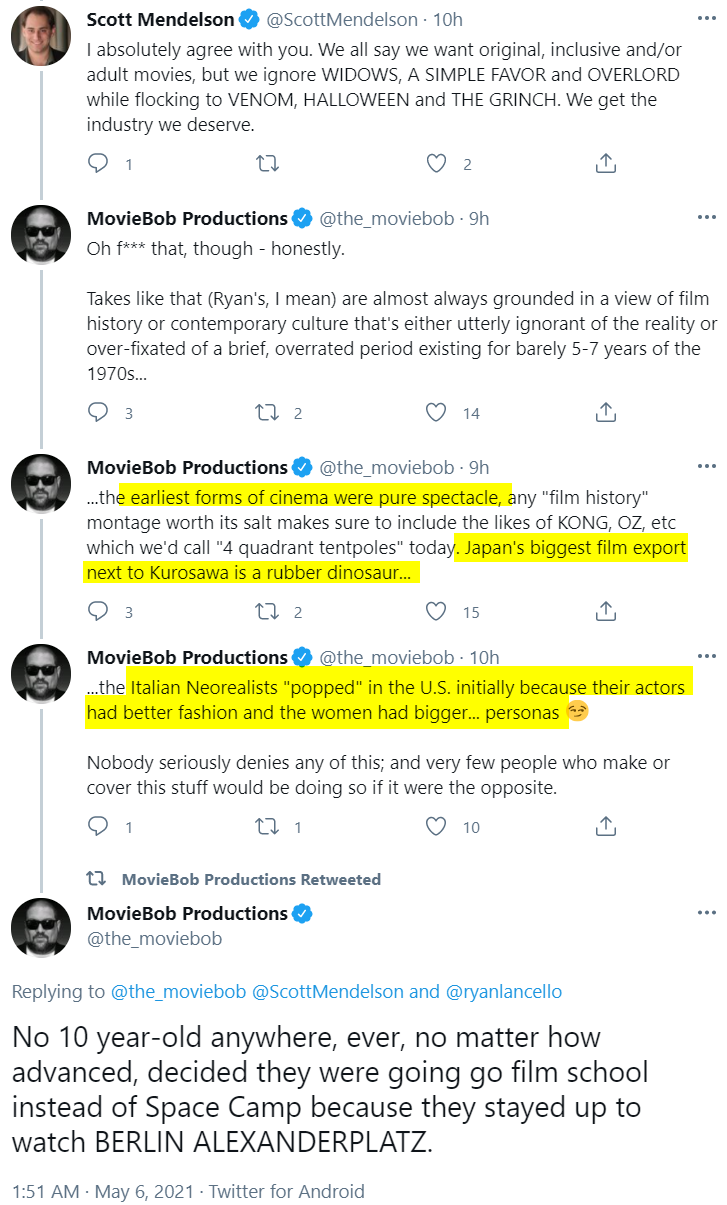The image size is (727, 1205).
Task: Open the MovieBob Productions Retweeted label
Action: (251, 879)
